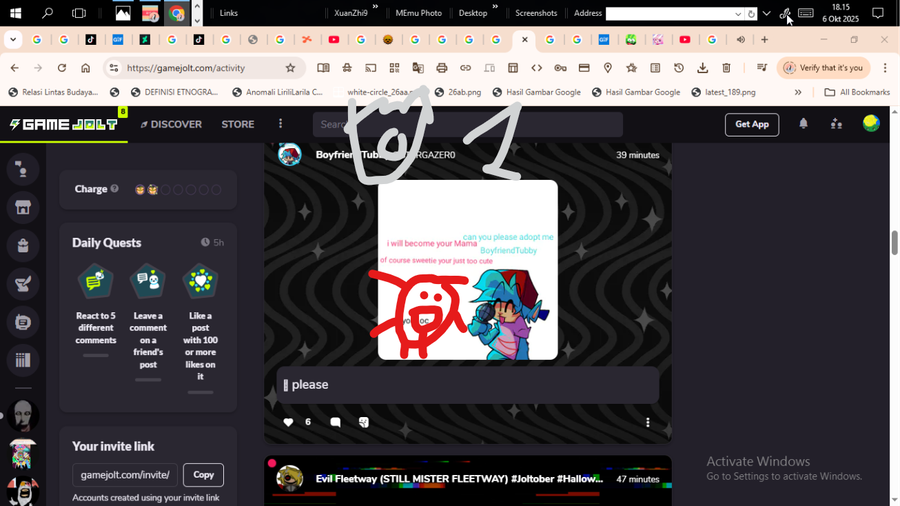The image size is (900, 506).
Task: Click the Game Jolt search field
Action: tap(467, 124)
